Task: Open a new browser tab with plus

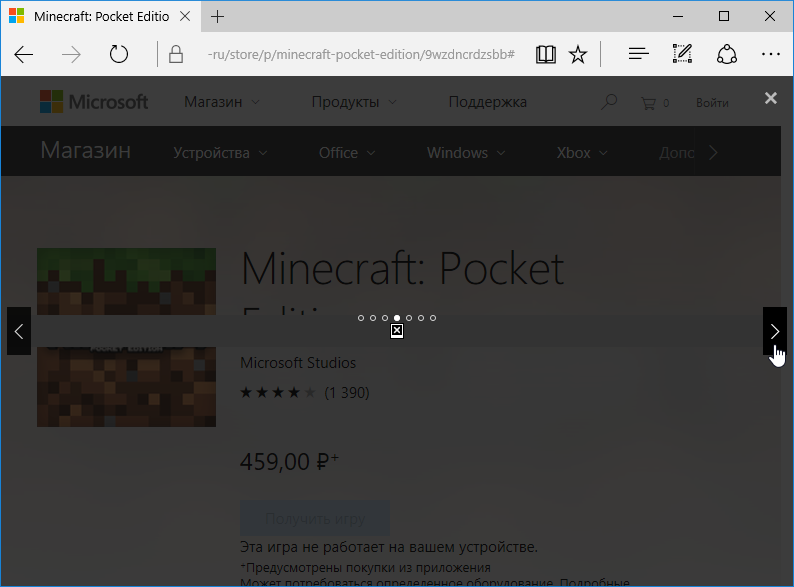Action: pos(218,17)
